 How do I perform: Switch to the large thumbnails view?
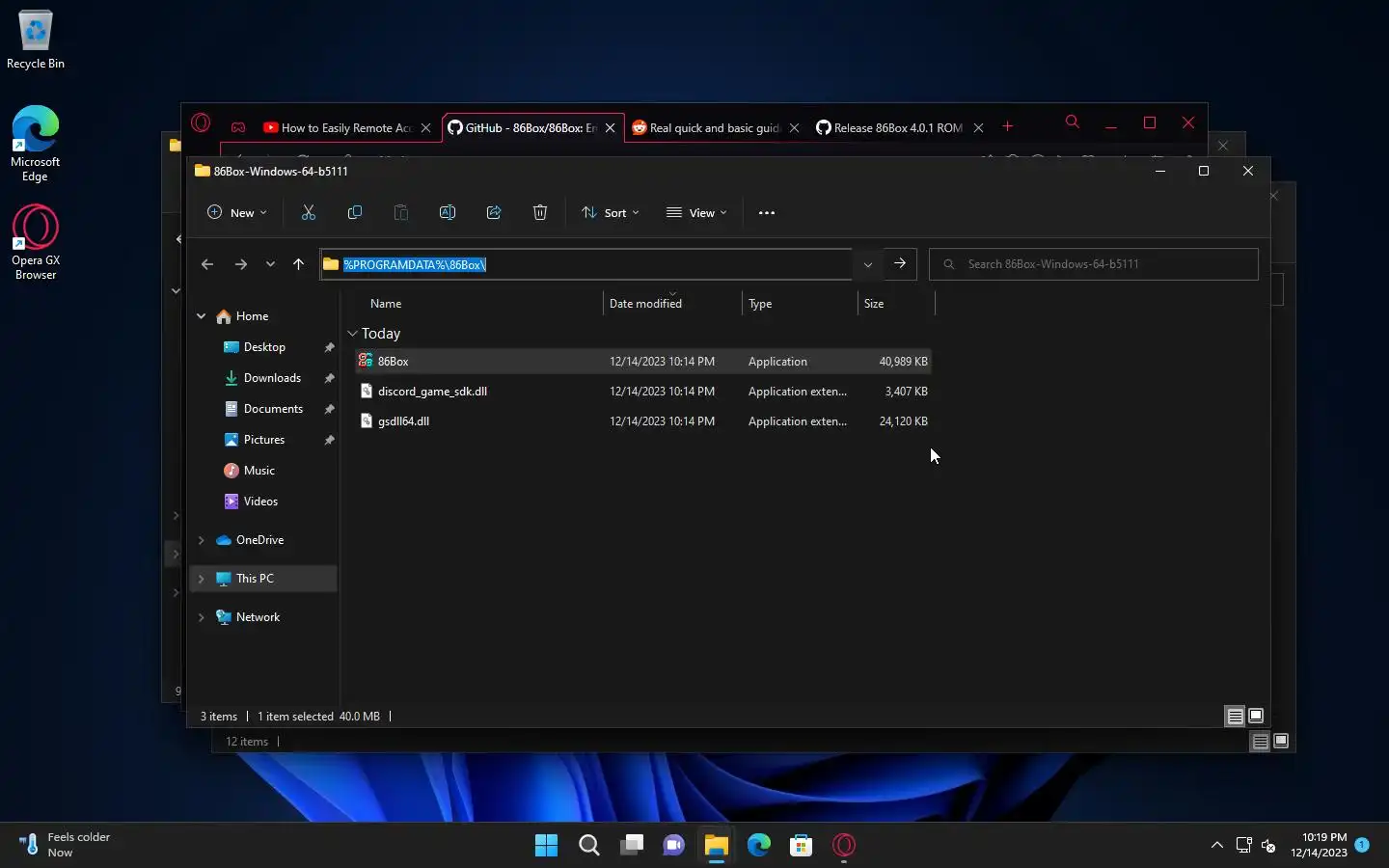click(x=1256, y=716)
